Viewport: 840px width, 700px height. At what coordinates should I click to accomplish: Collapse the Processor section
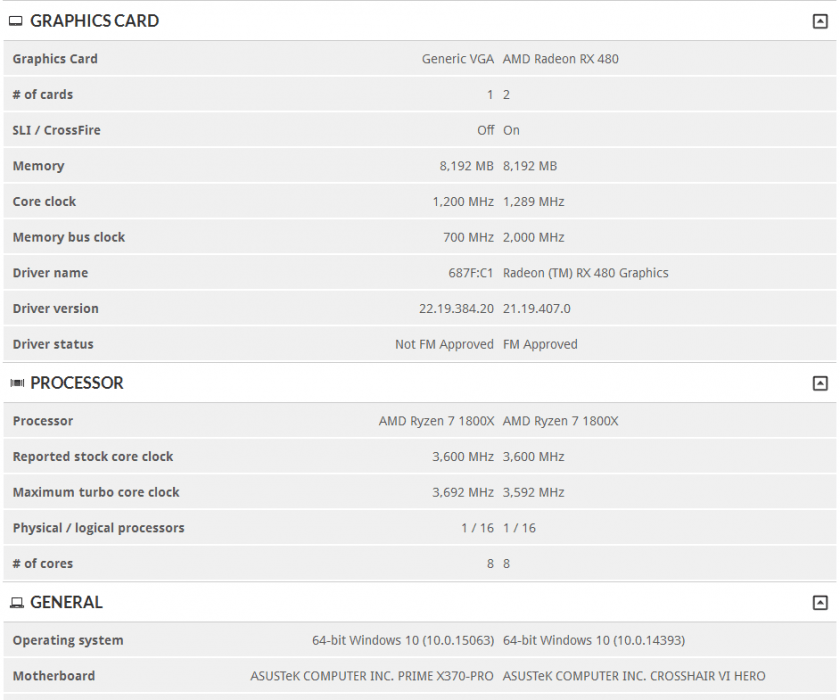point(822,382)
